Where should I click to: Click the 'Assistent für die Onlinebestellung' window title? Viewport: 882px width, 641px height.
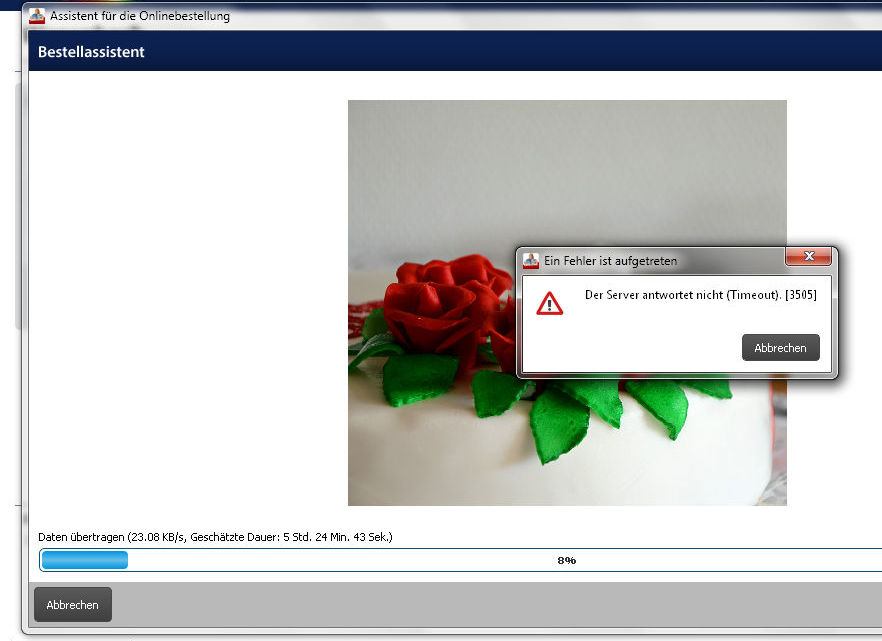click(140, 16)
